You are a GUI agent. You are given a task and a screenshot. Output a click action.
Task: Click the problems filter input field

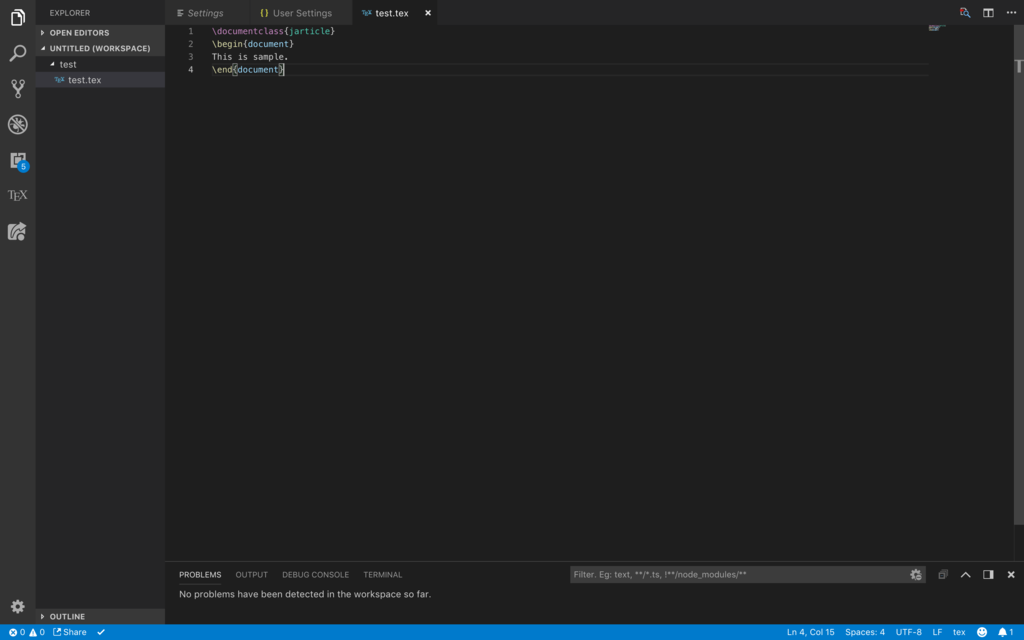point(738,575)
